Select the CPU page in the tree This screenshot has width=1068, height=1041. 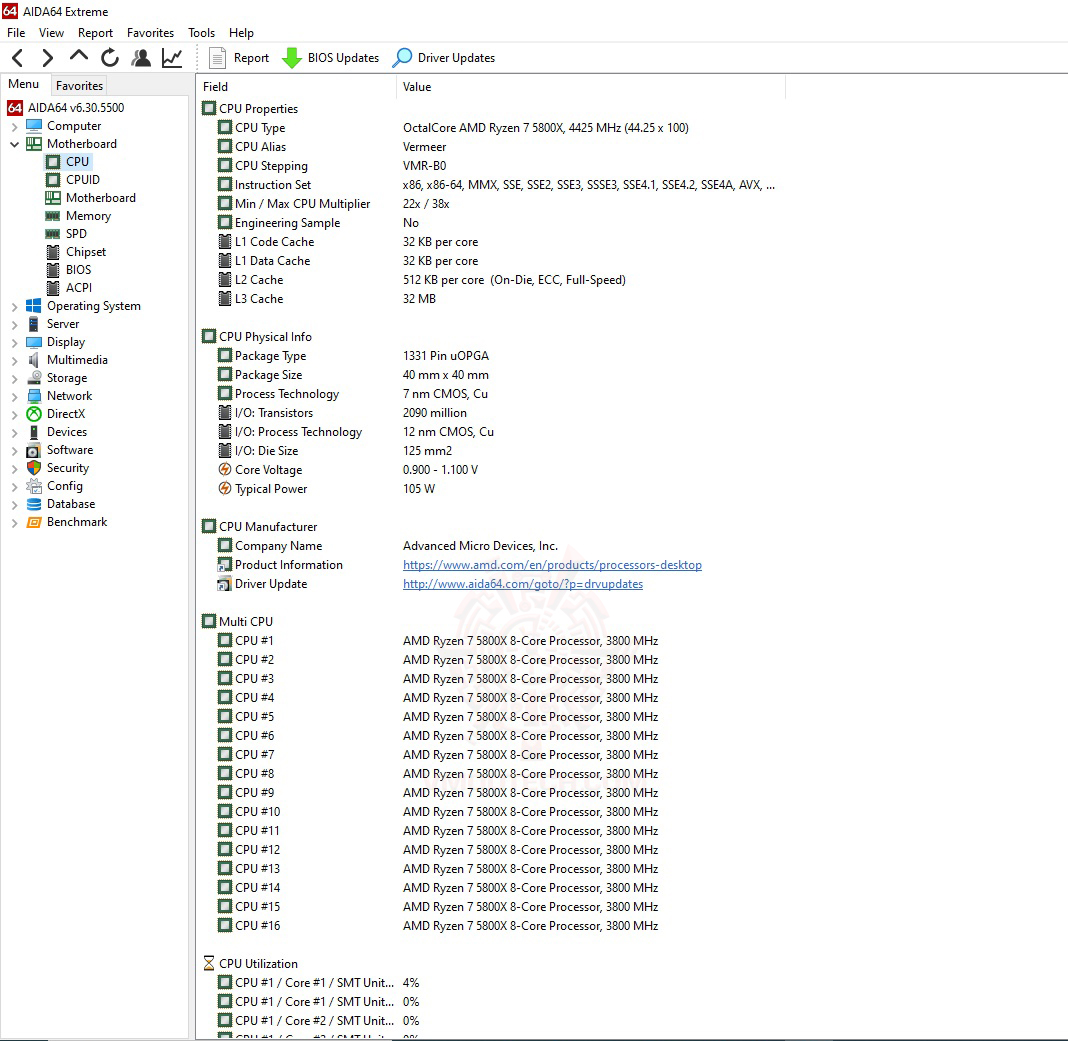click(x=67, y=161)
